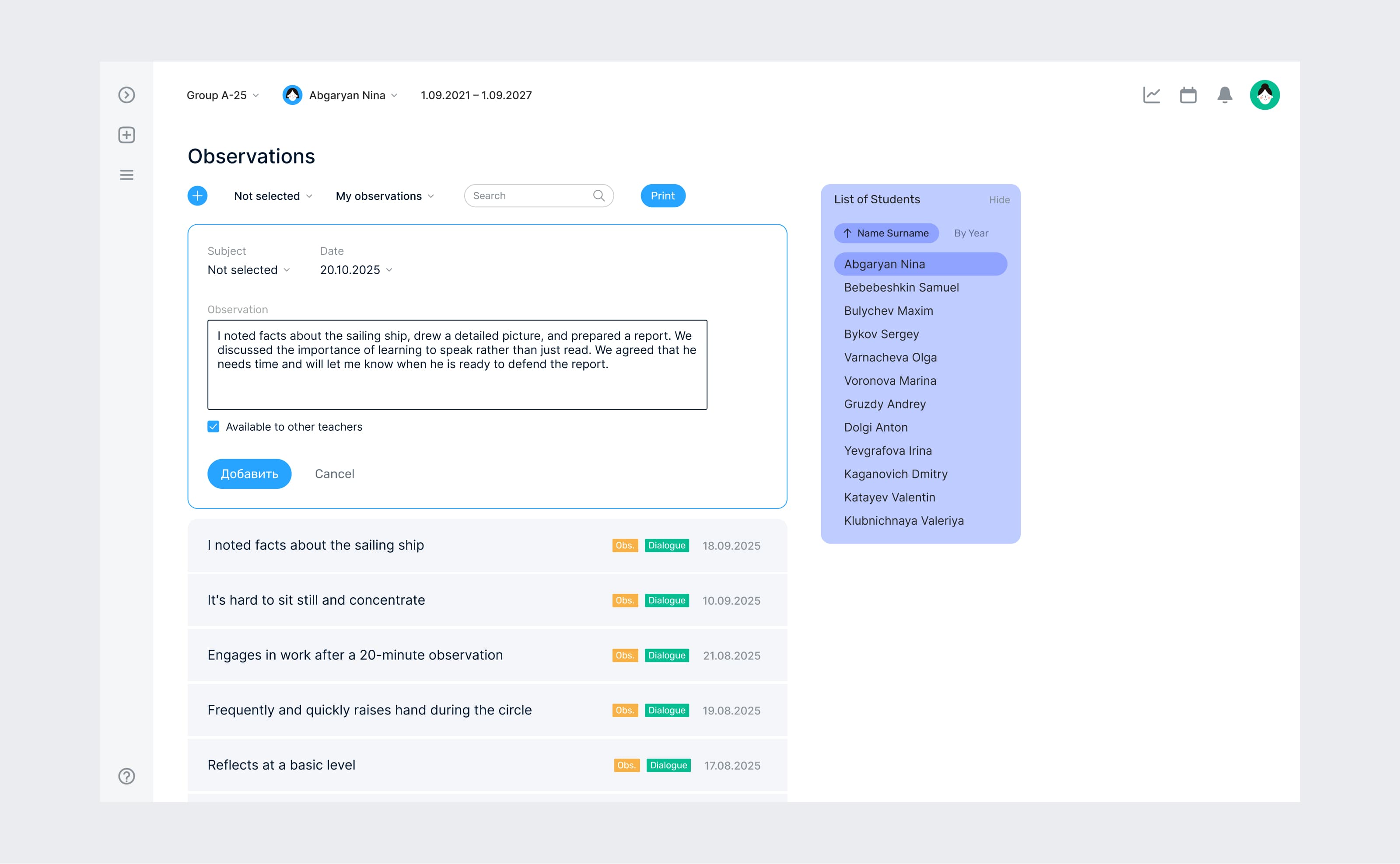Open the statistics chart icon
This screenshot has height=864, width=1400.
click(x=1151, y=95)
